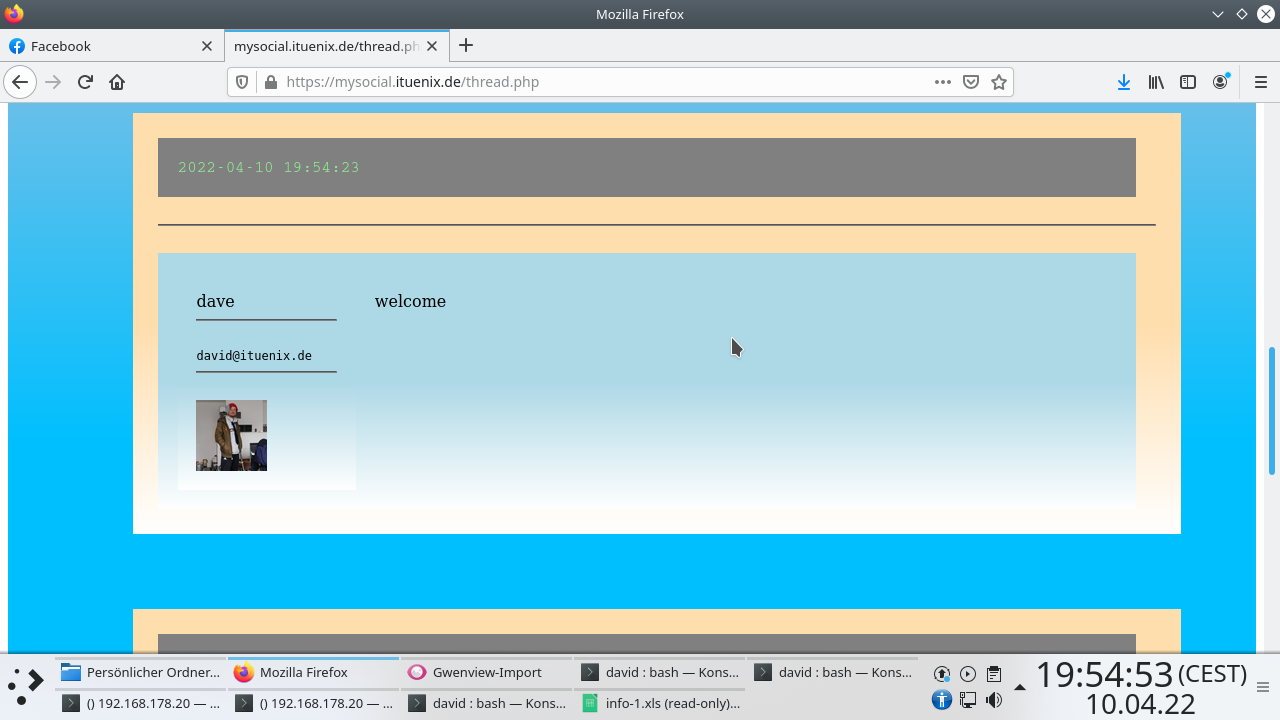Open the page actions three-dot menu
1280x720 pixels.
point(941,82)
